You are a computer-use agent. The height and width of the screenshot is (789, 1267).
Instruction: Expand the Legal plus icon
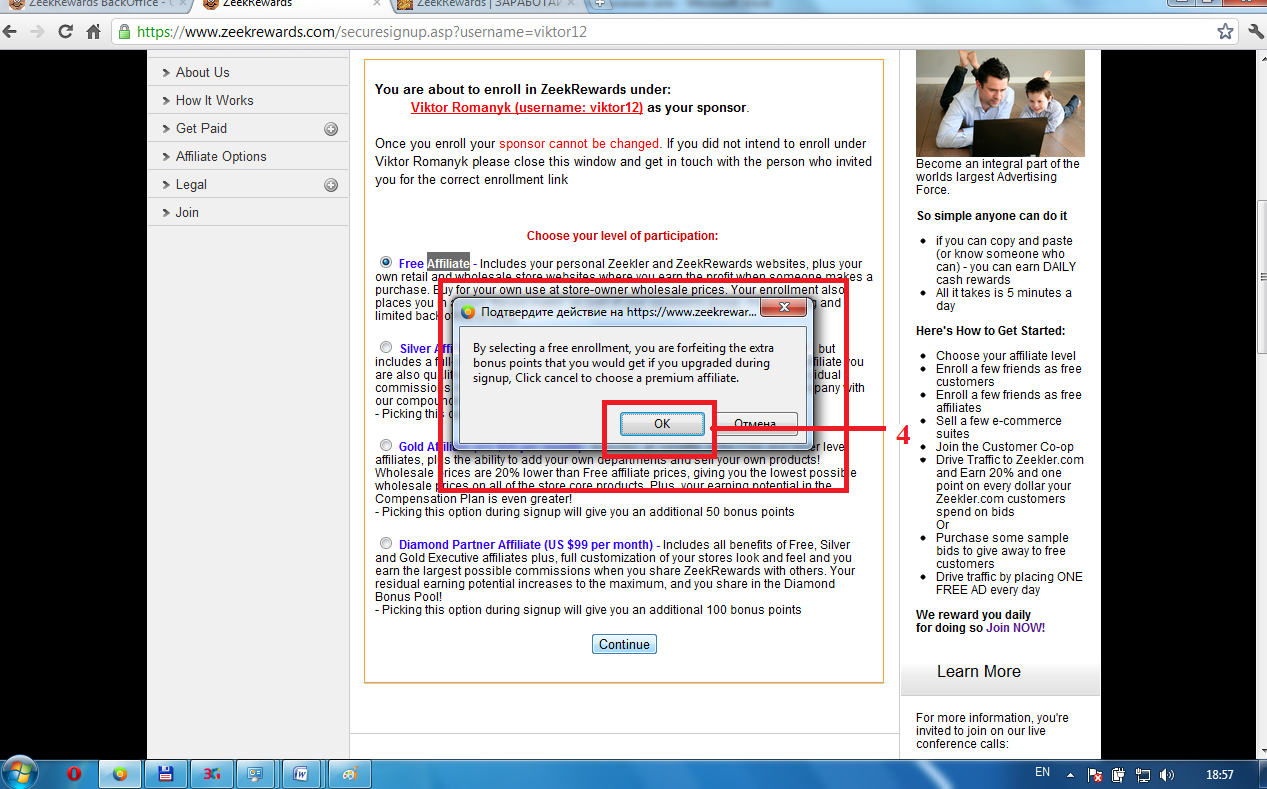coord(331,185)
